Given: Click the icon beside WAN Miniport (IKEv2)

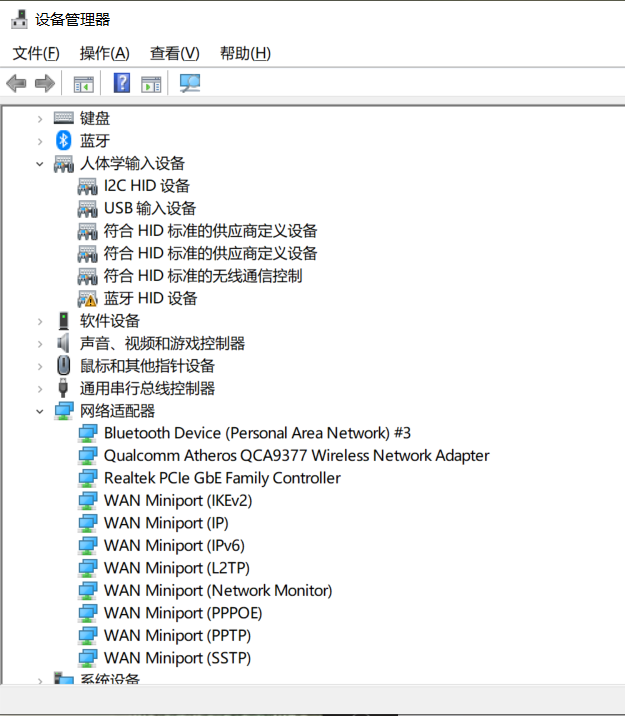Looking at the screenshot, I should tap(88, 500).
